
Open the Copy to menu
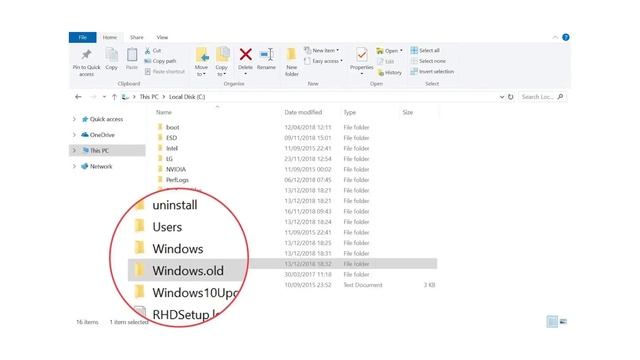pos(222,62)
